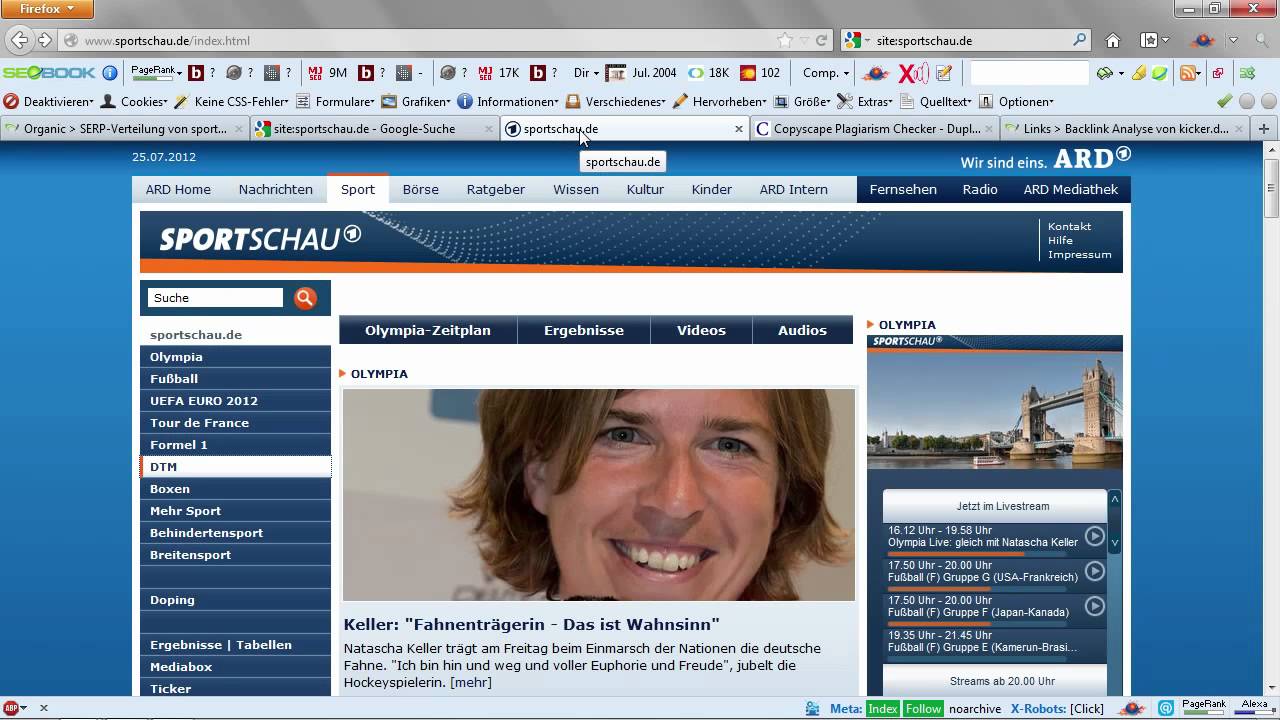Viewport: 1280px width, 720px height.
Task: Toggle the Index meta indicator
Action: (882, 708)
